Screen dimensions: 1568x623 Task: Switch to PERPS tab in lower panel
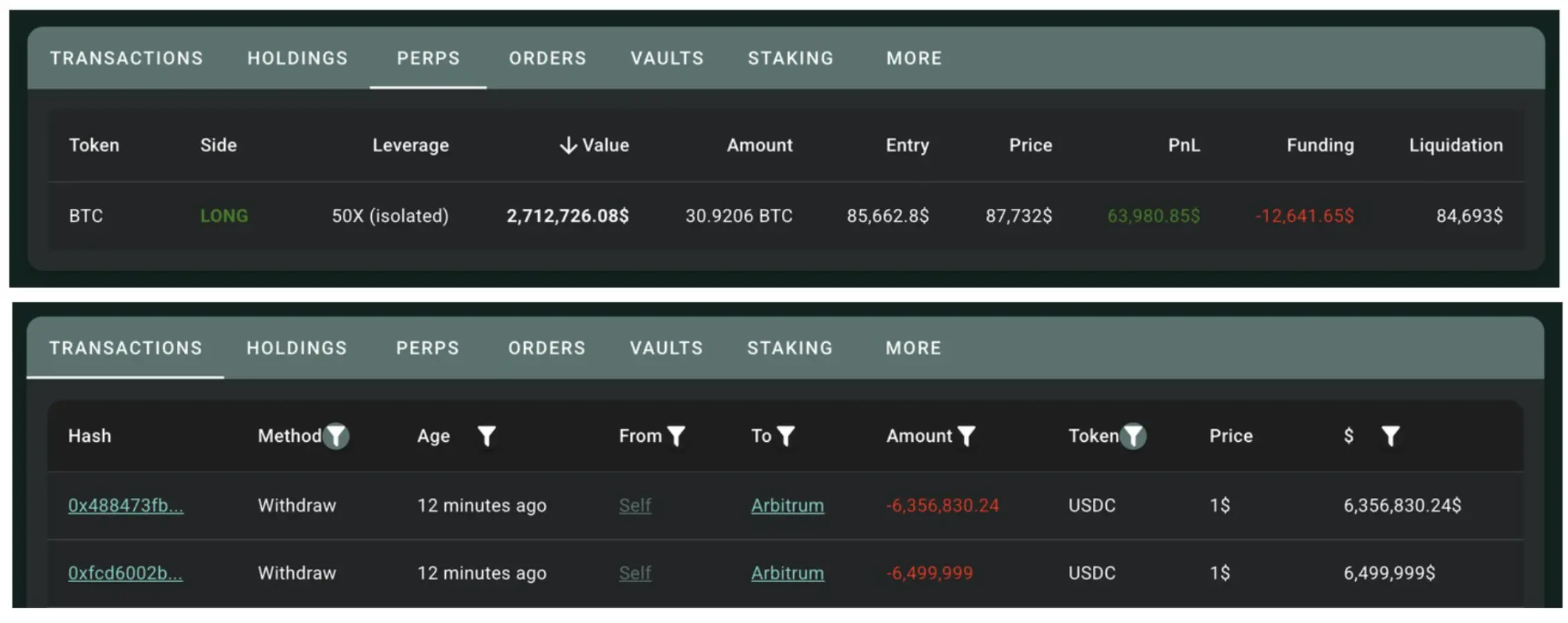tap(427, 348)
